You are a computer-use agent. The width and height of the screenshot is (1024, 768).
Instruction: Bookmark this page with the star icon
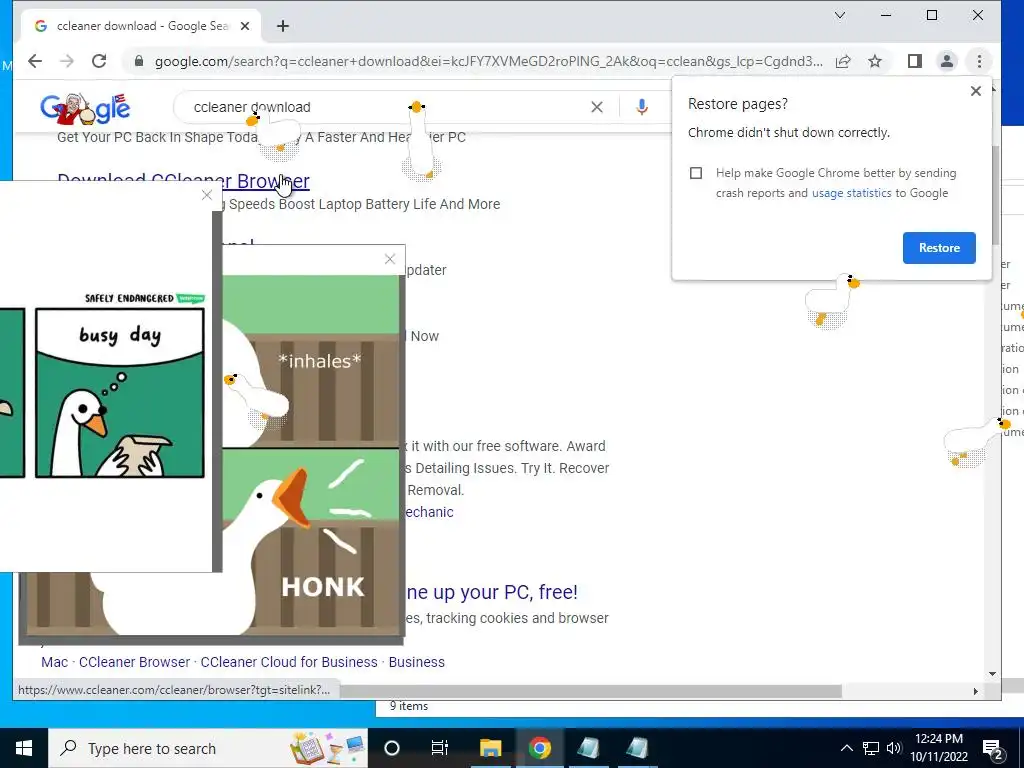tap(875, 61)
